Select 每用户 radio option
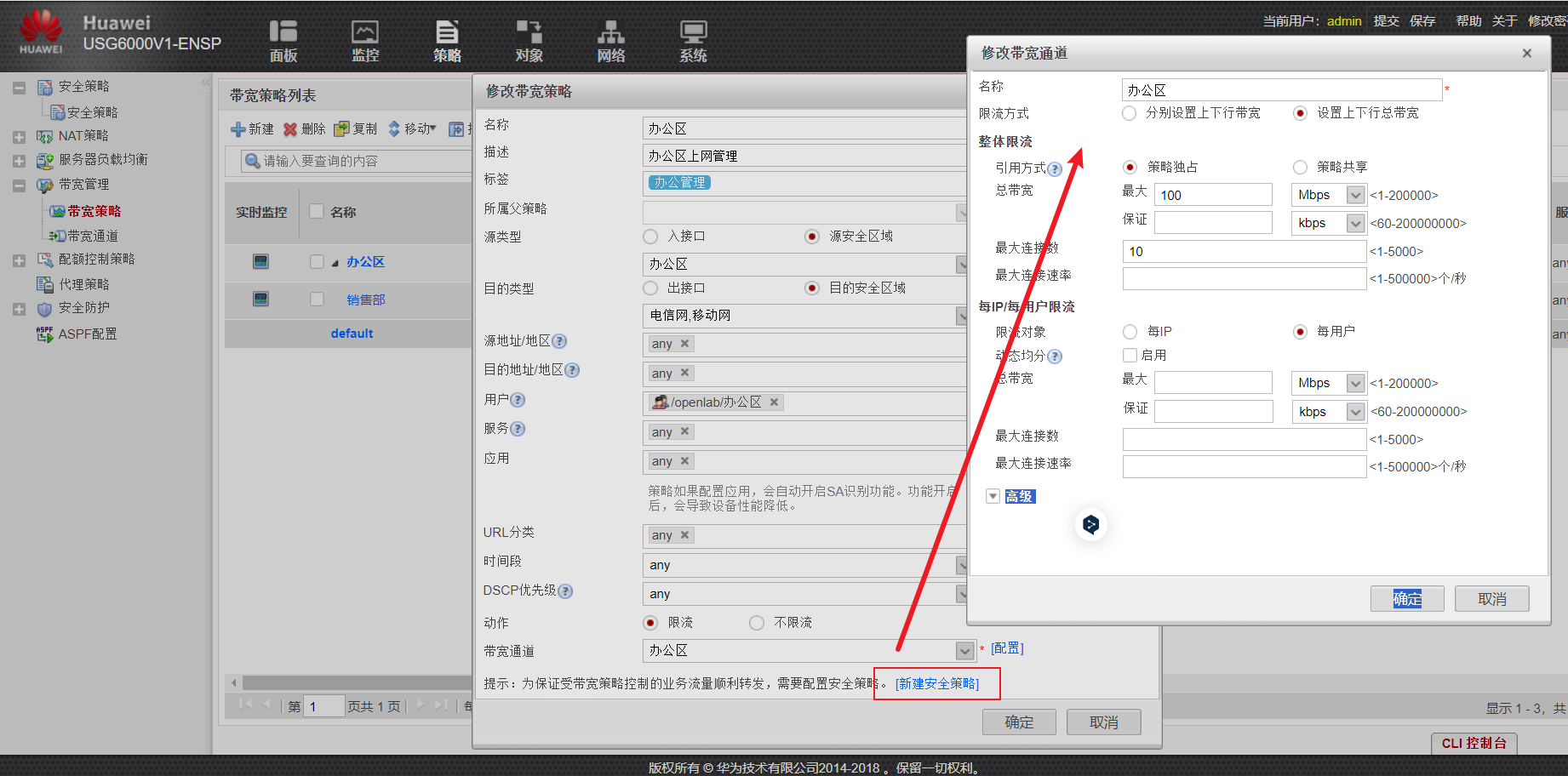 pos(1300,331)
